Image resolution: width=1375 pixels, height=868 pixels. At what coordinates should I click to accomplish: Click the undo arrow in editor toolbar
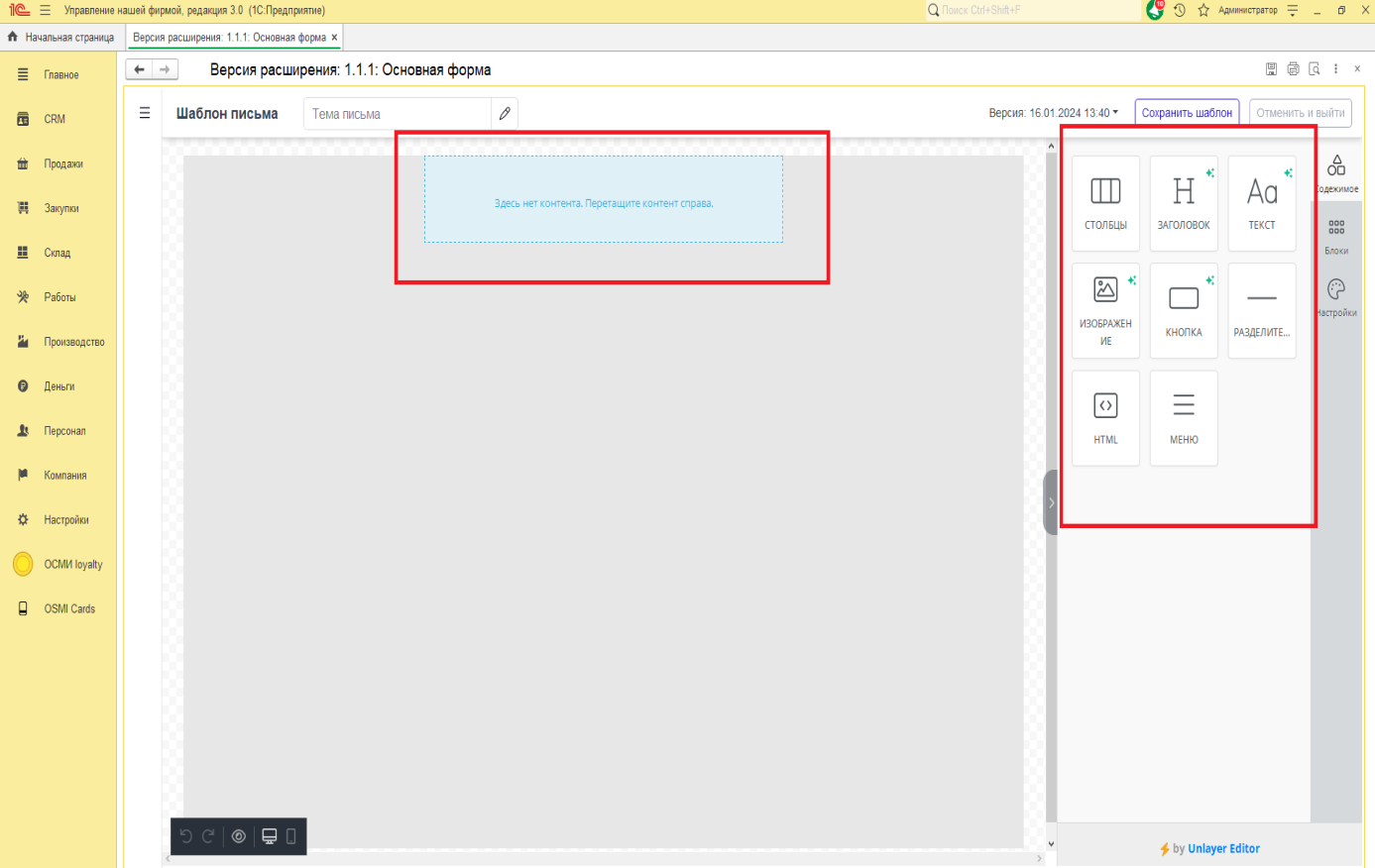(186, 836)
